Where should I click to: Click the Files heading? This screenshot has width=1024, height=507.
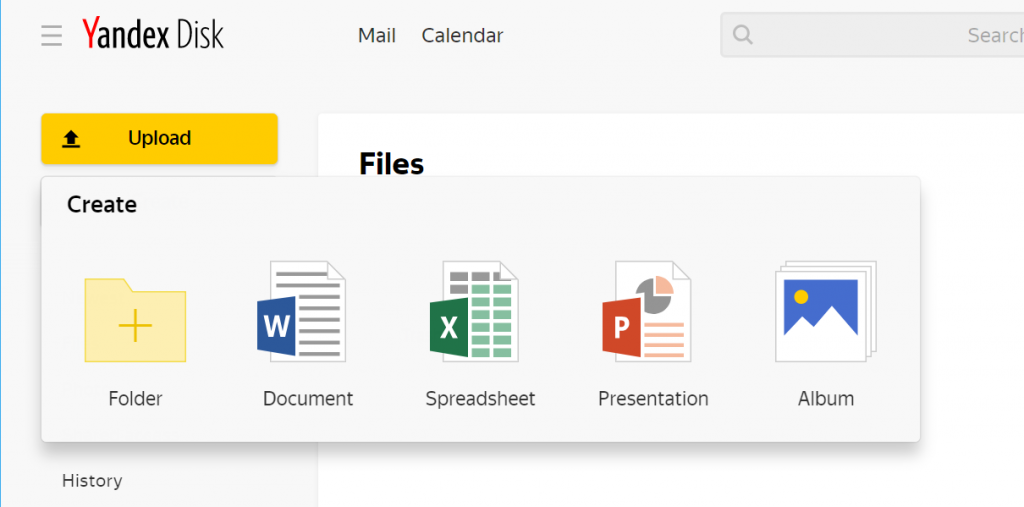coord(392,164)
